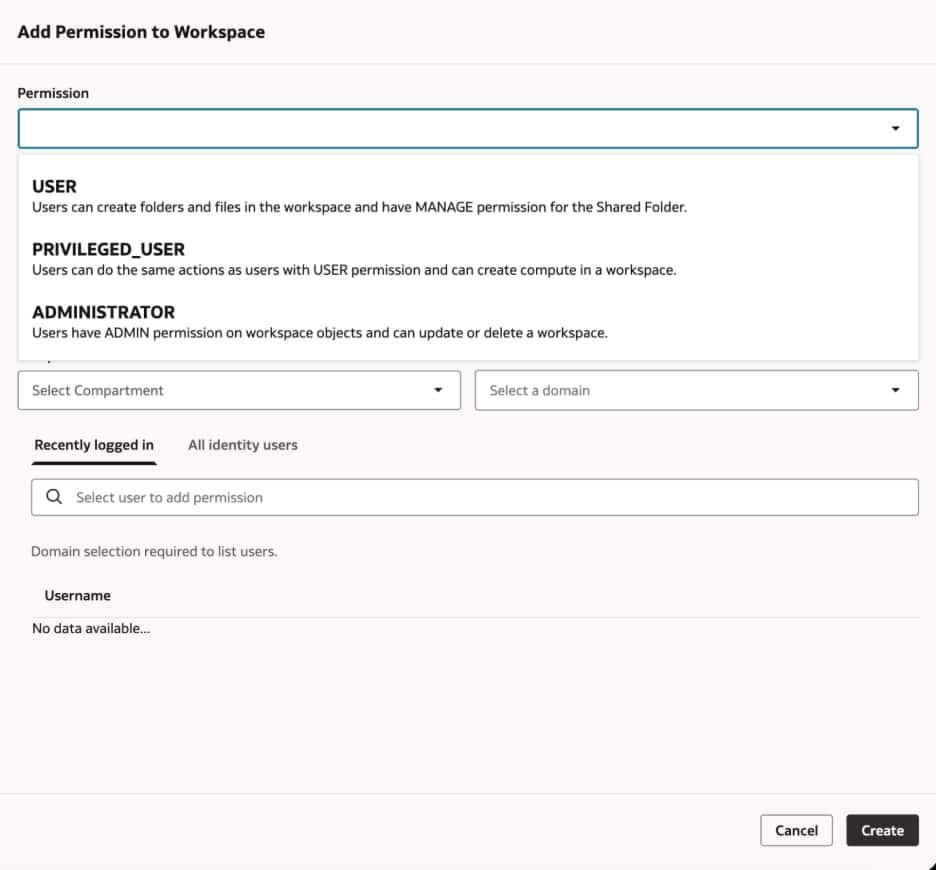The width and height of the screenshot is (936, 870).
Task: Click the Username column header
Action: [78, 596]
